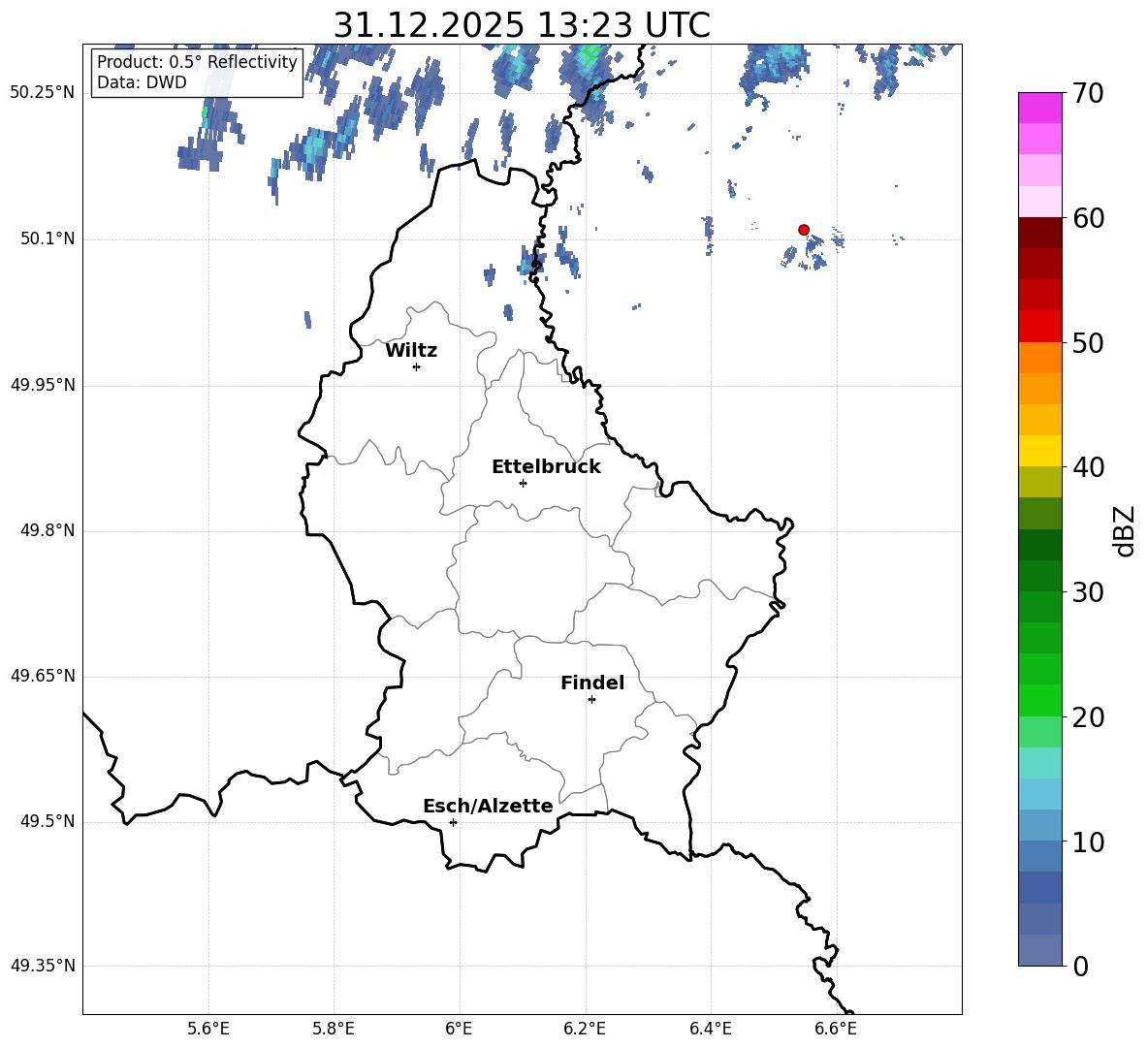
Task: Click the Findel station cross marker
Action: pos(591,699)
